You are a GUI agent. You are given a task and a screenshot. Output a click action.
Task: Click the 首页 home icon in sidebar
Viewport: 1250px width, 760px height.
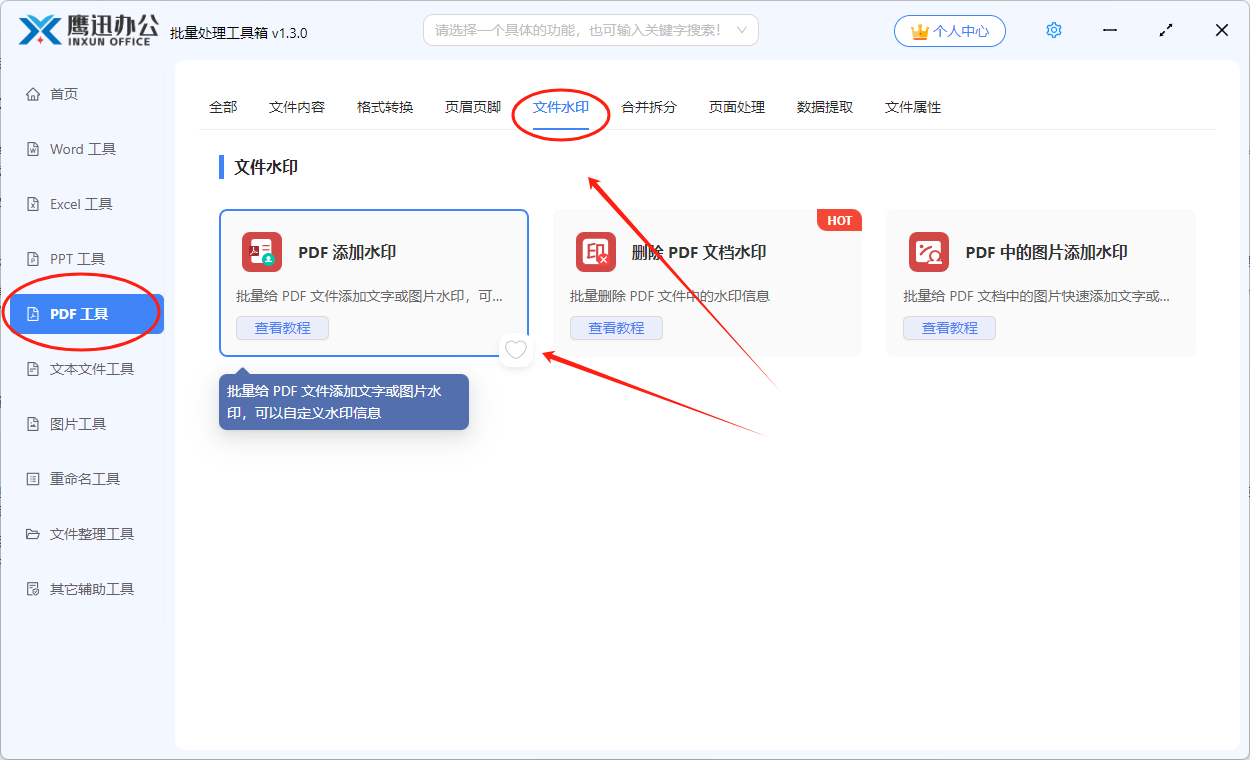[33, 94]
